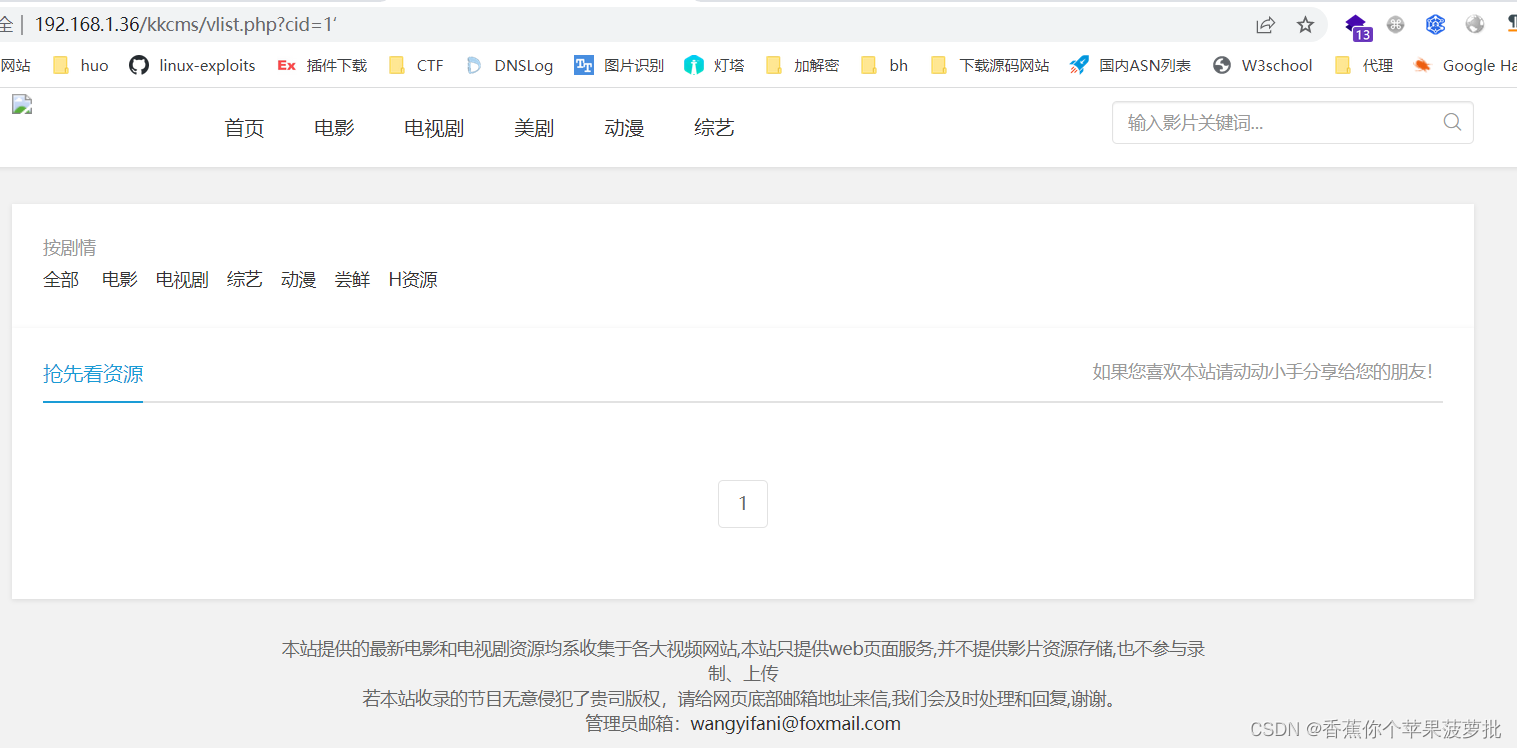Expand the 插件下载 bookmark folder
The height and width of the screenshot is (748, 1517).
[x=337, y=65]
